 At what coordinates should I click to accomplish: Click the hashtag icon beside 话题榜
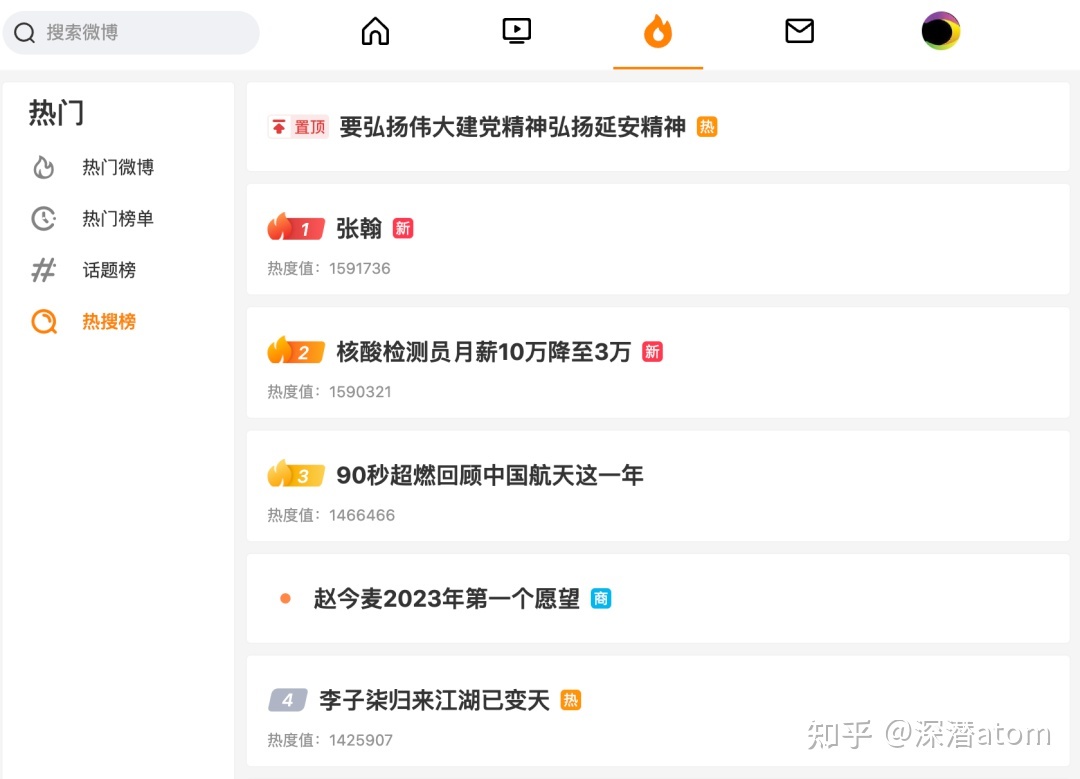click(43, 270)
